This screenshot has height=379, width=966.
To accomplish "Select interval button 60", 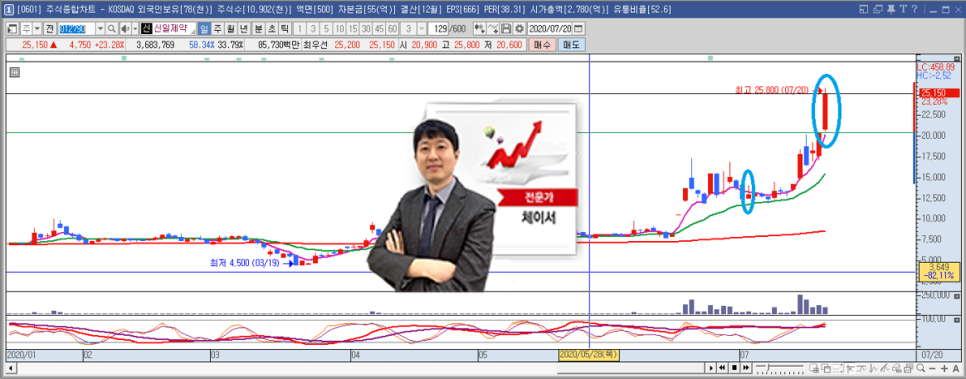I will point(392,29).
